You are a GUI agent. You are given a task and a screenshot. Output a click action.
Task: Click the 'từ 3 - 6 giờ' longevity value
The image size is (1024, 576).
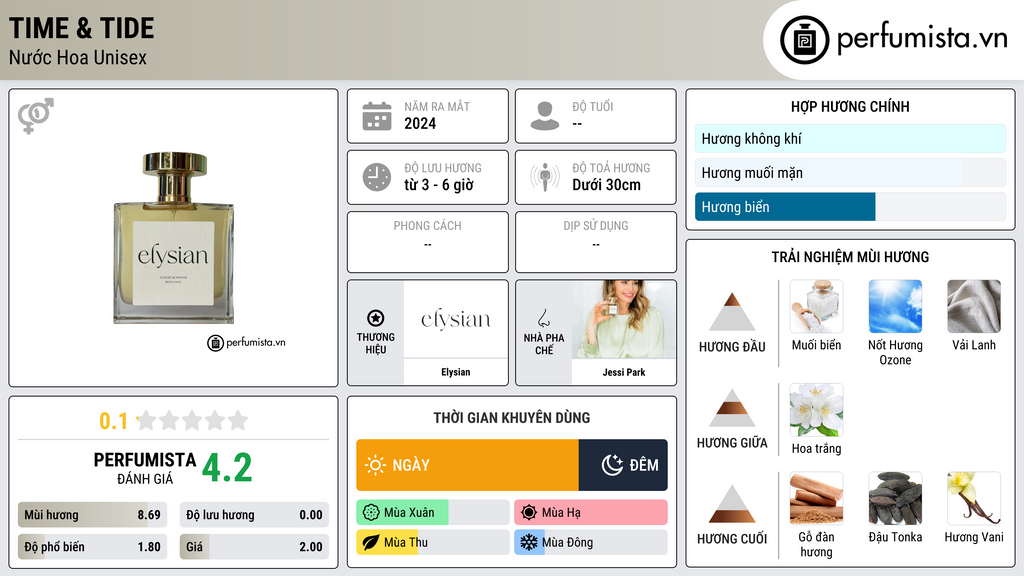[x=439, y=185]
